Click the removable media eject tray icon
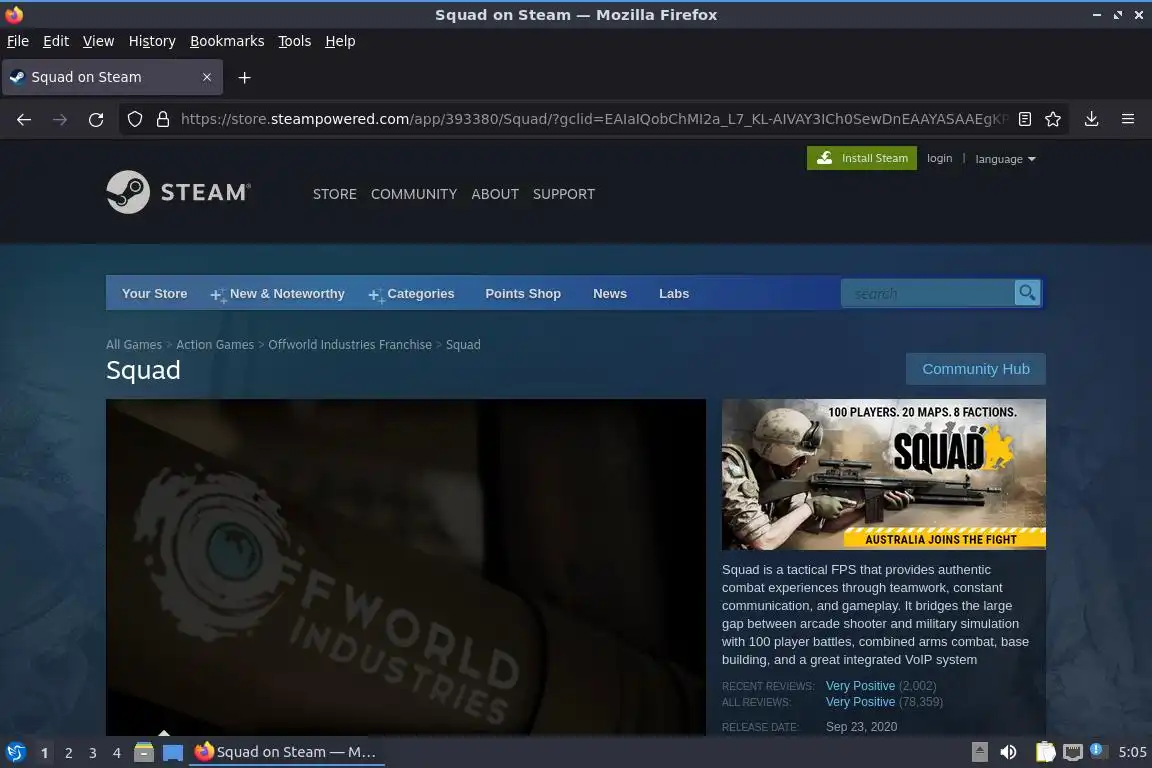 pos(979,752)
